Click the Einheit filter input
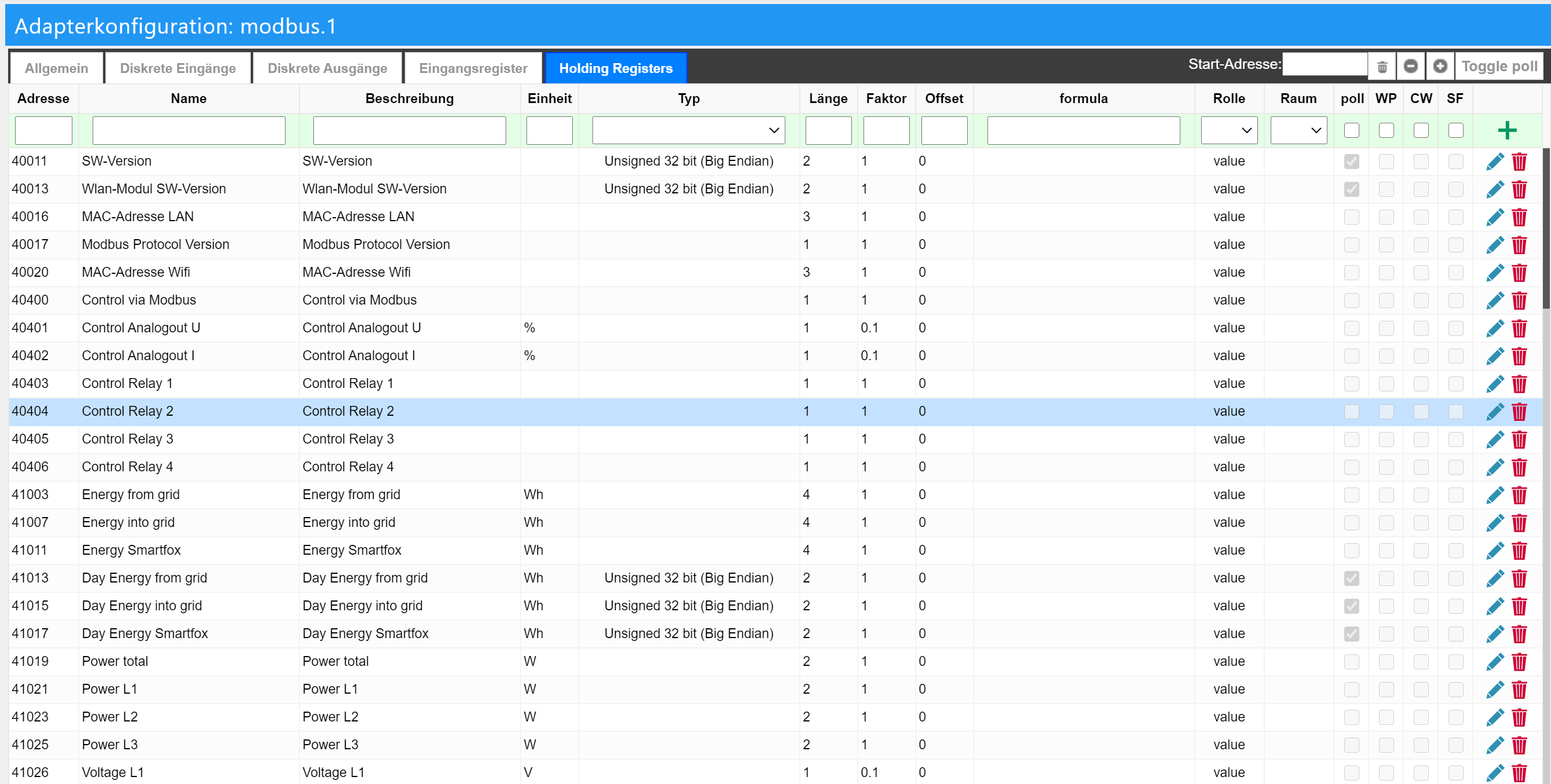Viewport: 1551px width, 784px height. (549, 130)
